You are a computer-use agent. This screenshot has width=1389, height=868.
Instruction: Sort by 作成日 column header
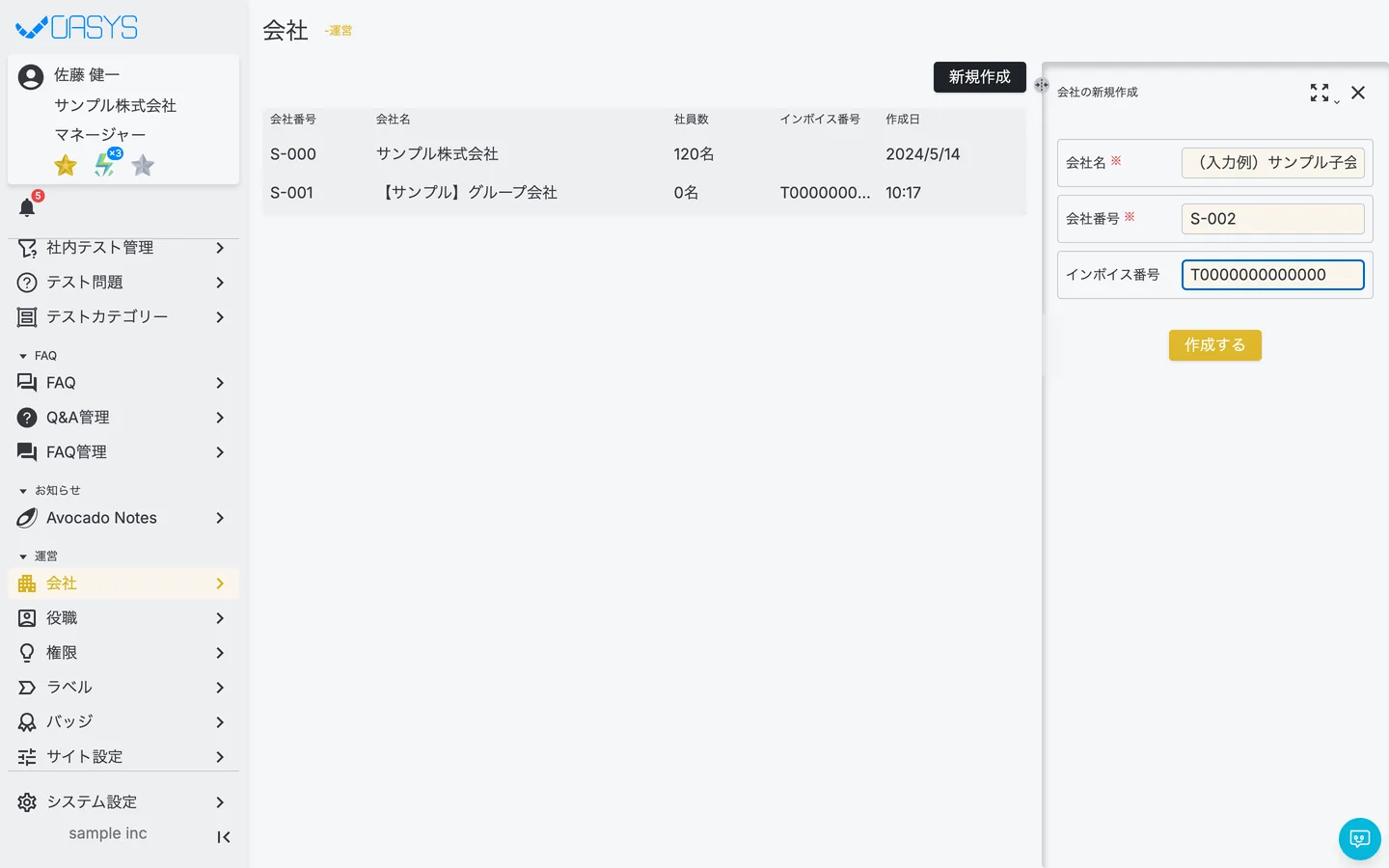tap(903, 120)
